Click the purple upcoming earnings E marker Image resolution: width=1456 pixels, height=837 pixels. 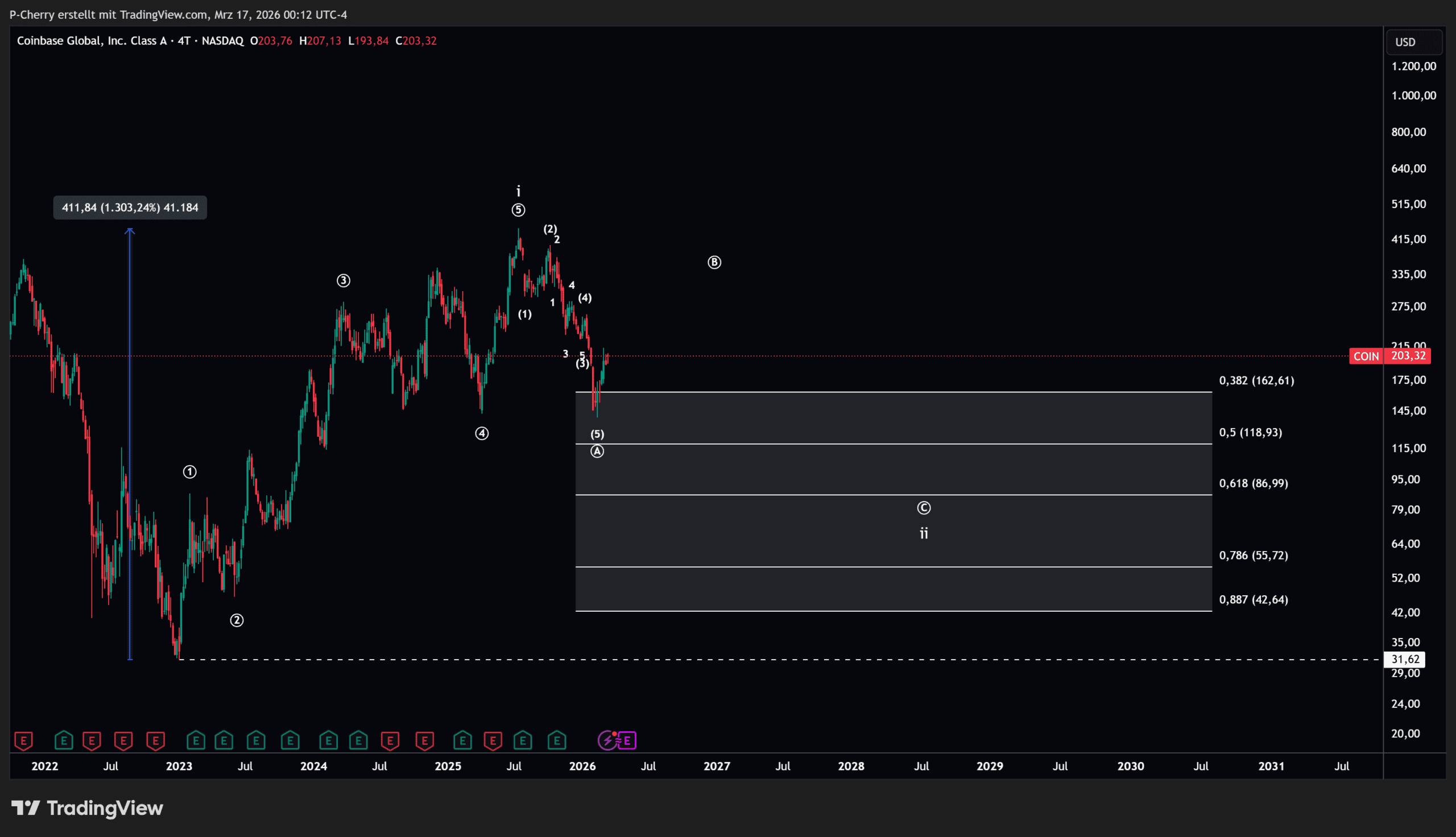[x=627, y=740]
